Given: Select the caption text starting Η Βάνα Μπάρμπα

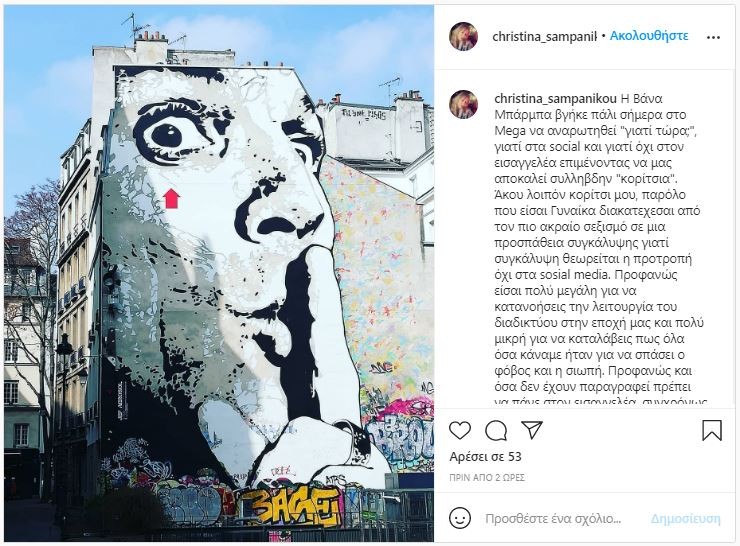Looking at the screenshot, I should point(599,251).
